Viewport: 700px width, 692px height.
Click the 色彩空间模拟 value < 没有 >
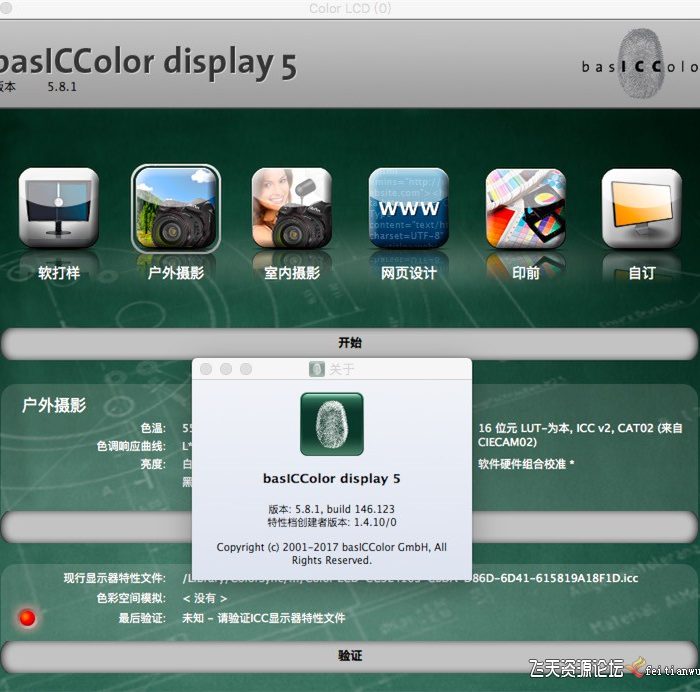204,598
